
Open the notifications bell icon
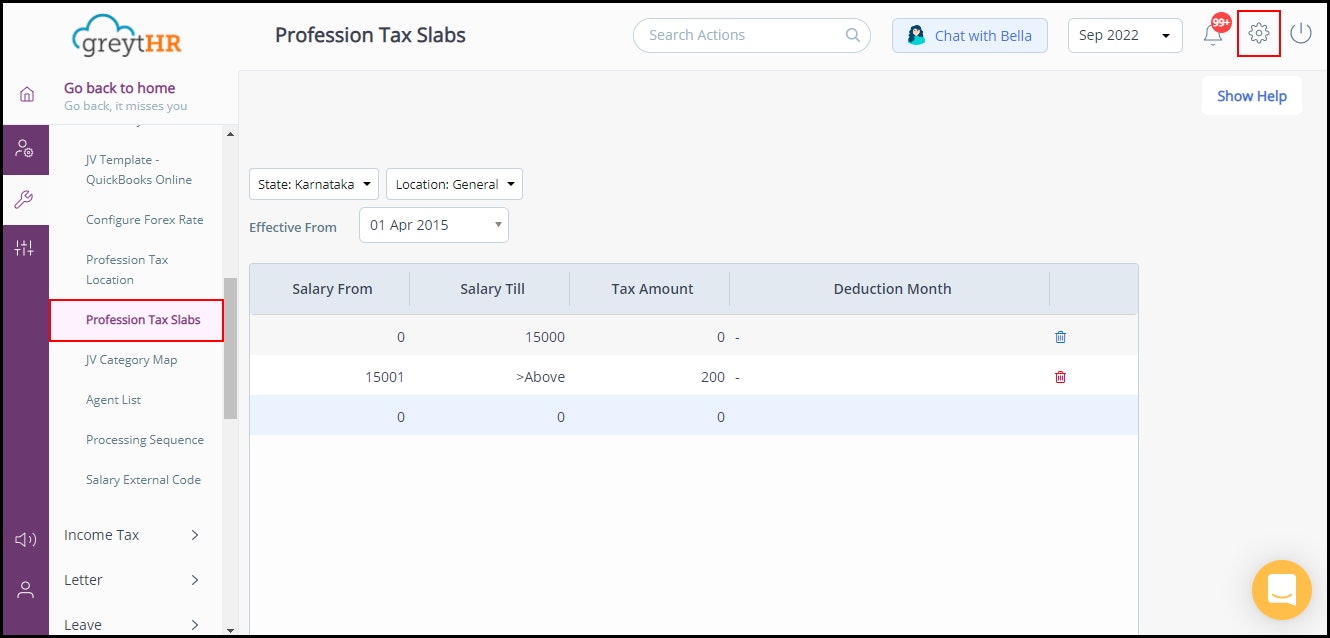(x=1212, y=33)
